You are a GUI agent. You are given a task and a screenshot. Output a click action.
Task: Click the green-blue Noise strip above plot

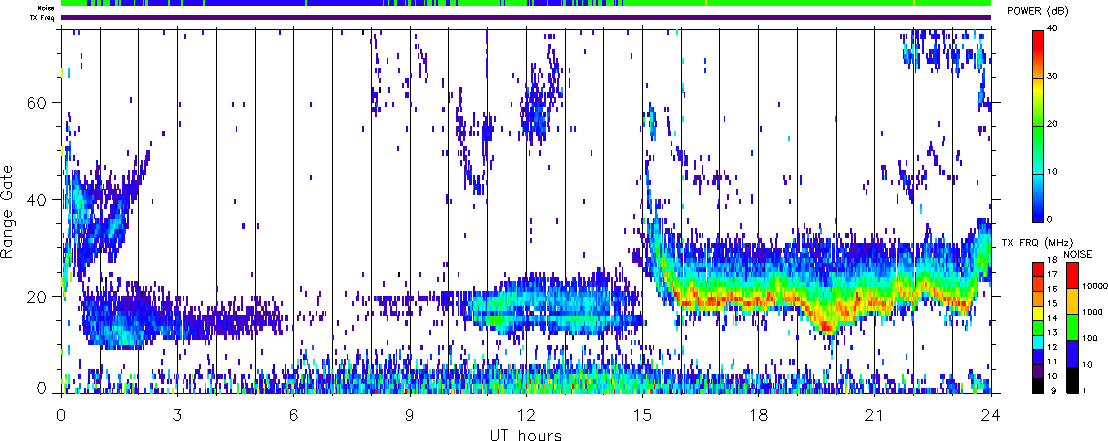526,4
